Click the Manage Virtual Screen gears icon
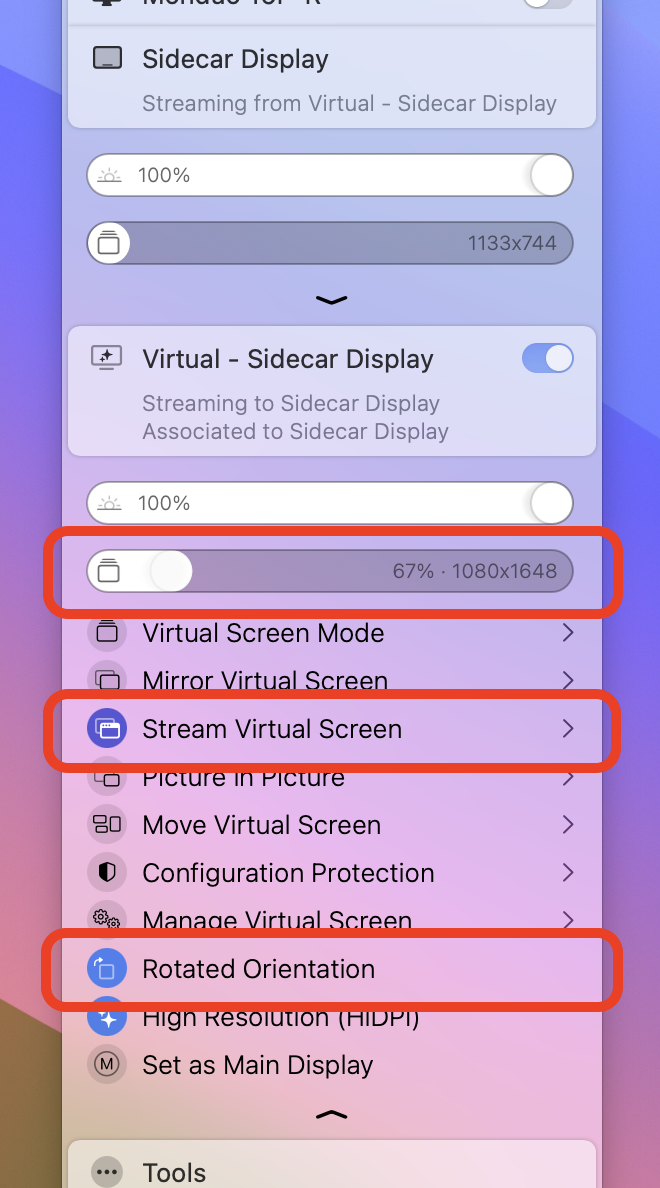Viewport: 660px width, 1188px height. [107, 919]
